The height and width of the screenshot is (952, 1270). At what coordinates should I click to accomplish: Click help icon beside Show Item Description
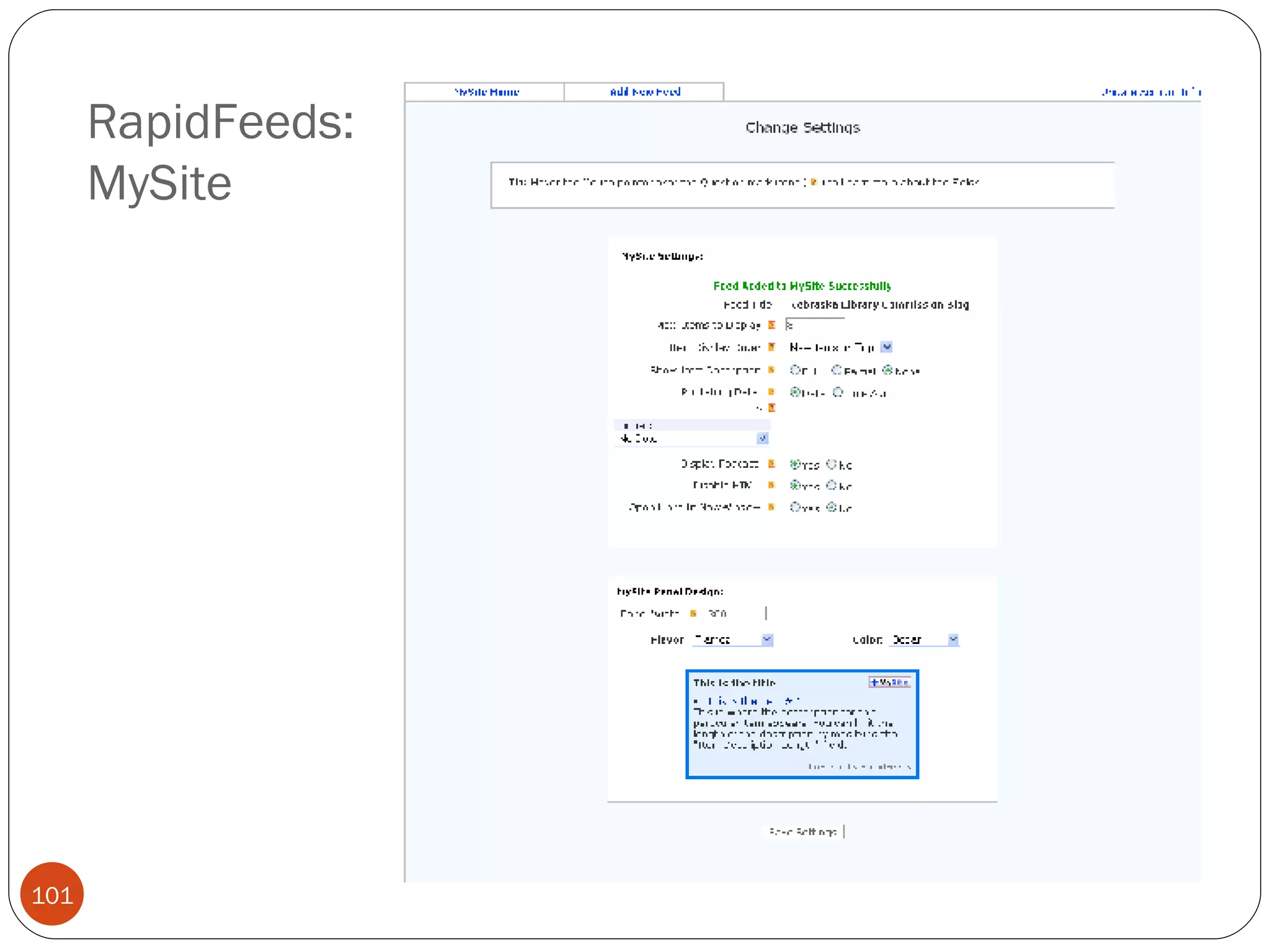[x=772, y=370]
